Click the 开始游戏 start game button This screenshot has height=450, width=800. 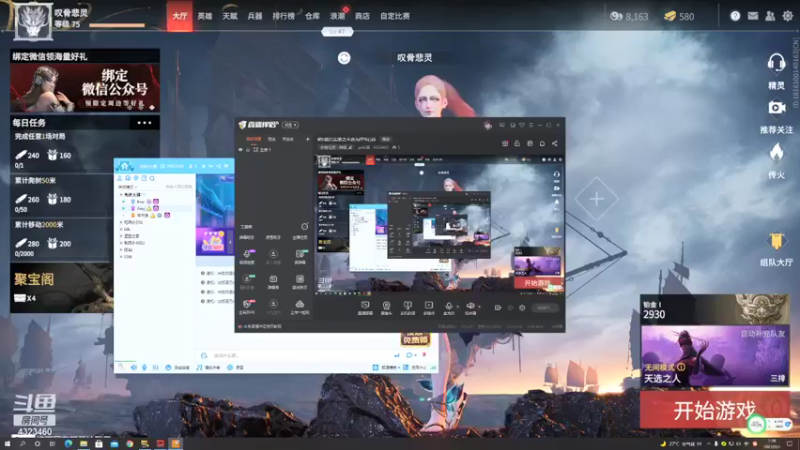point(714,410)
